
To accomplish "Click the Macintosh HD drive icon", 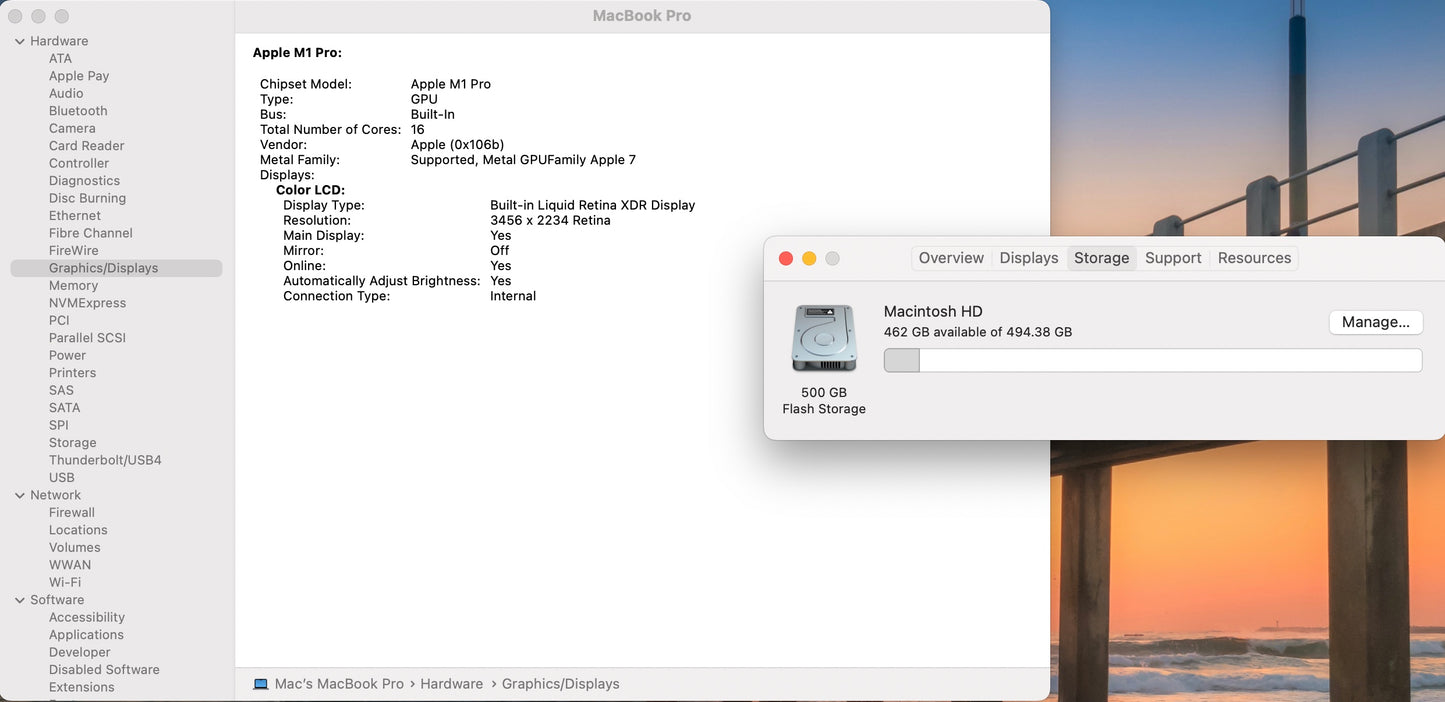I will coord(824,339).
